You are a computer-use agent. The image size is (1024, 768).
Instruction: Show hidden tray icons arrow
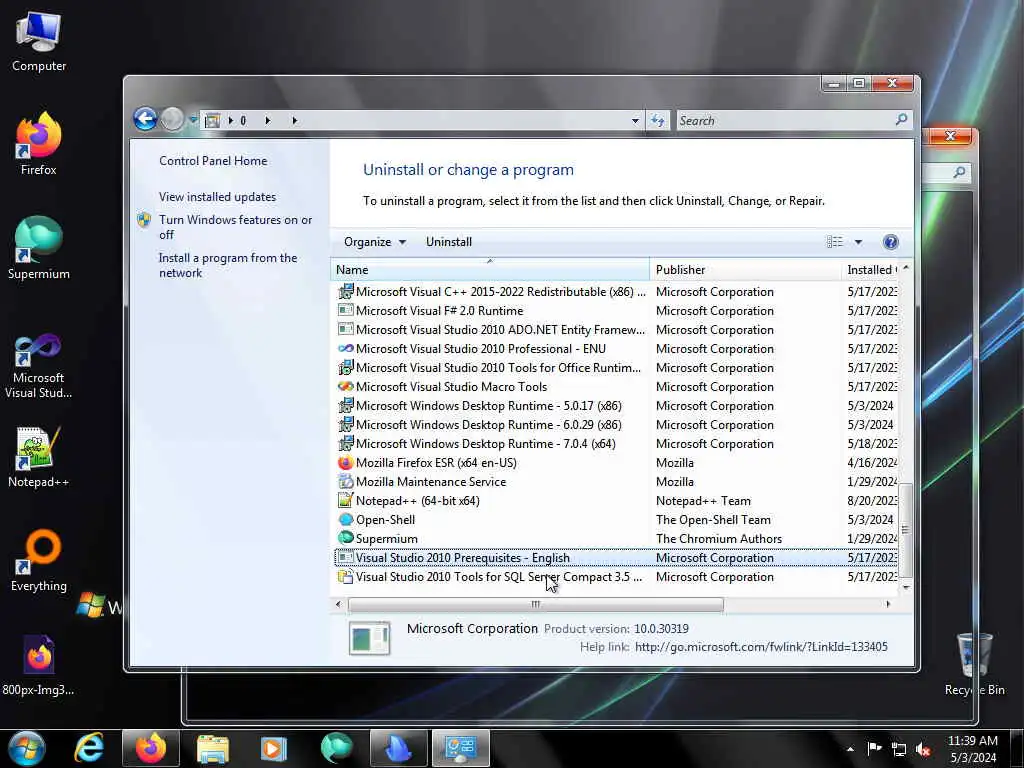coord(850,749)
